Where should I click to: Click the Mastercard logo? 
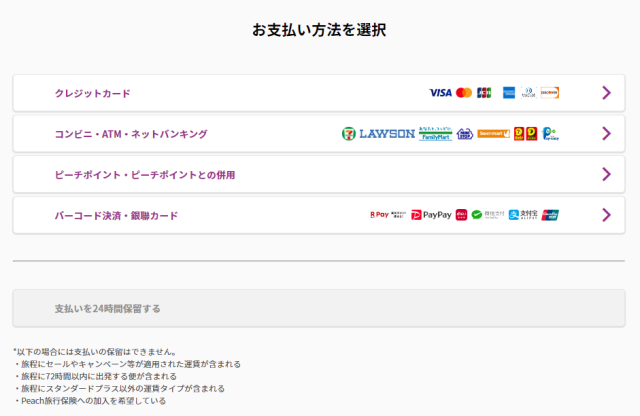point(464,93)
